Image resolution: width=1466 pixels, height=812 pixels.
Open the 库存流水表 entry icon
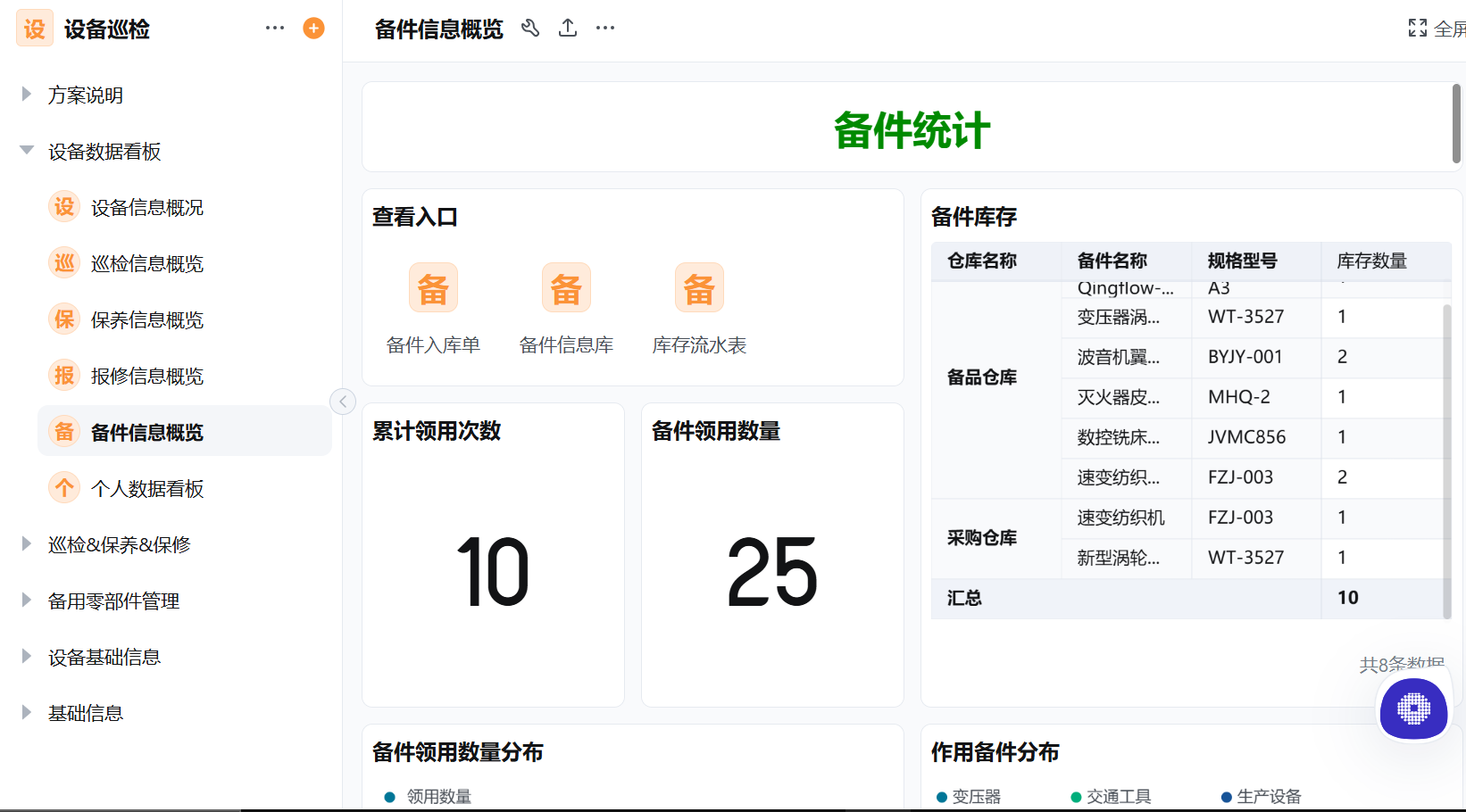pos(699,287)
